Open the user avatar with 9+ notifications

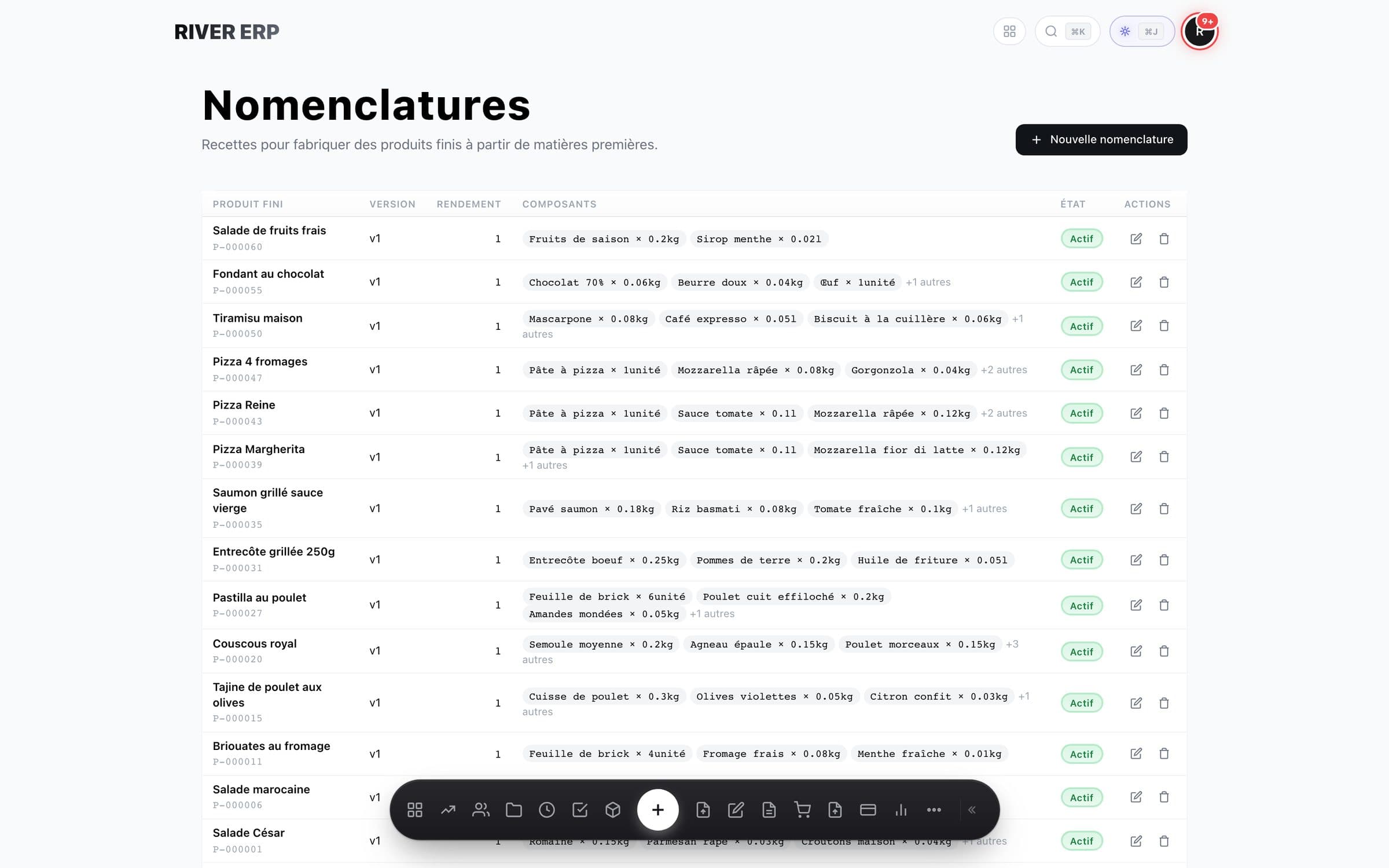1200,31
